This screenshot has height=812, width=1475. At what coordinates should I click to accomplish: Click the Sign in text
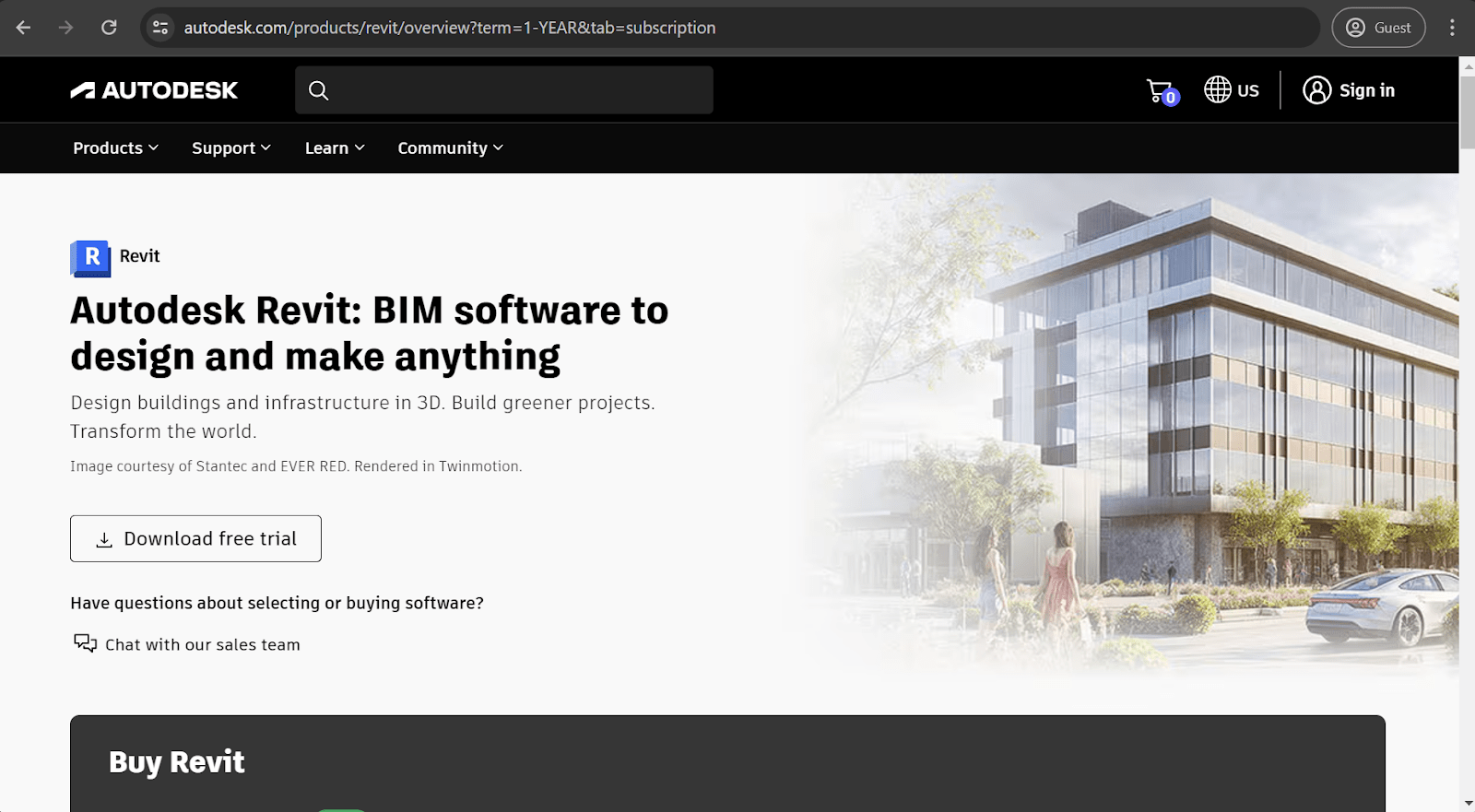click(x=1367, y=90)
